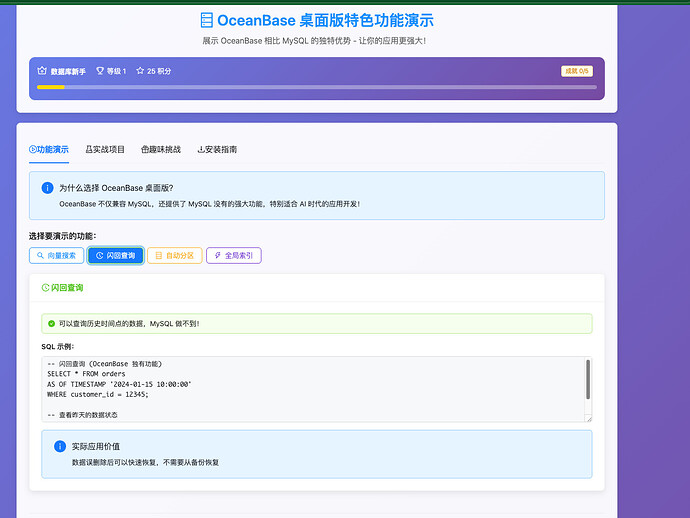Click the level progress bar
690x518 pixels.
tap(316, 87)
